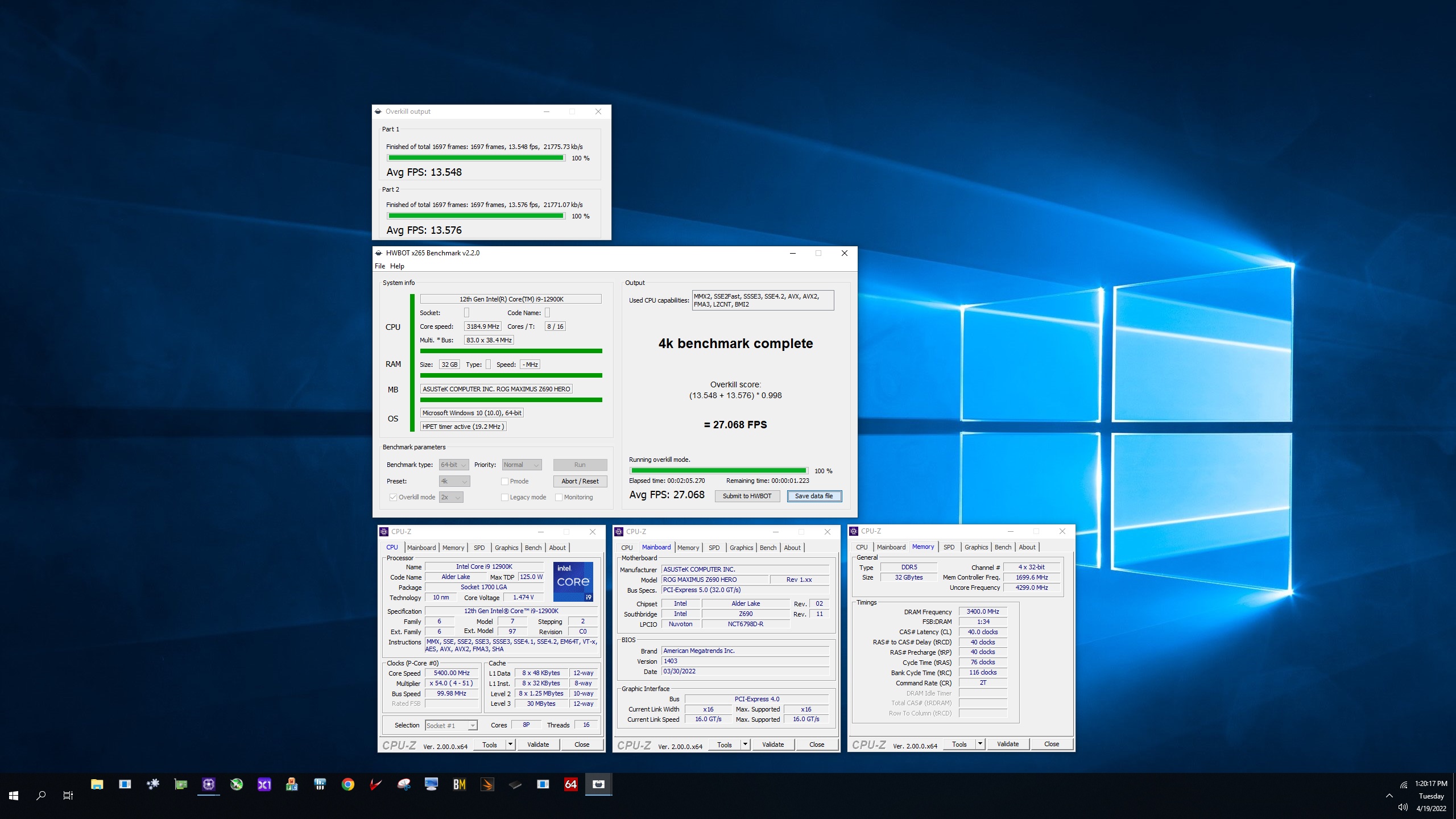1456x819 pixels.
Task: Show hidden tray icons chevron
Action: (1389, 796)
